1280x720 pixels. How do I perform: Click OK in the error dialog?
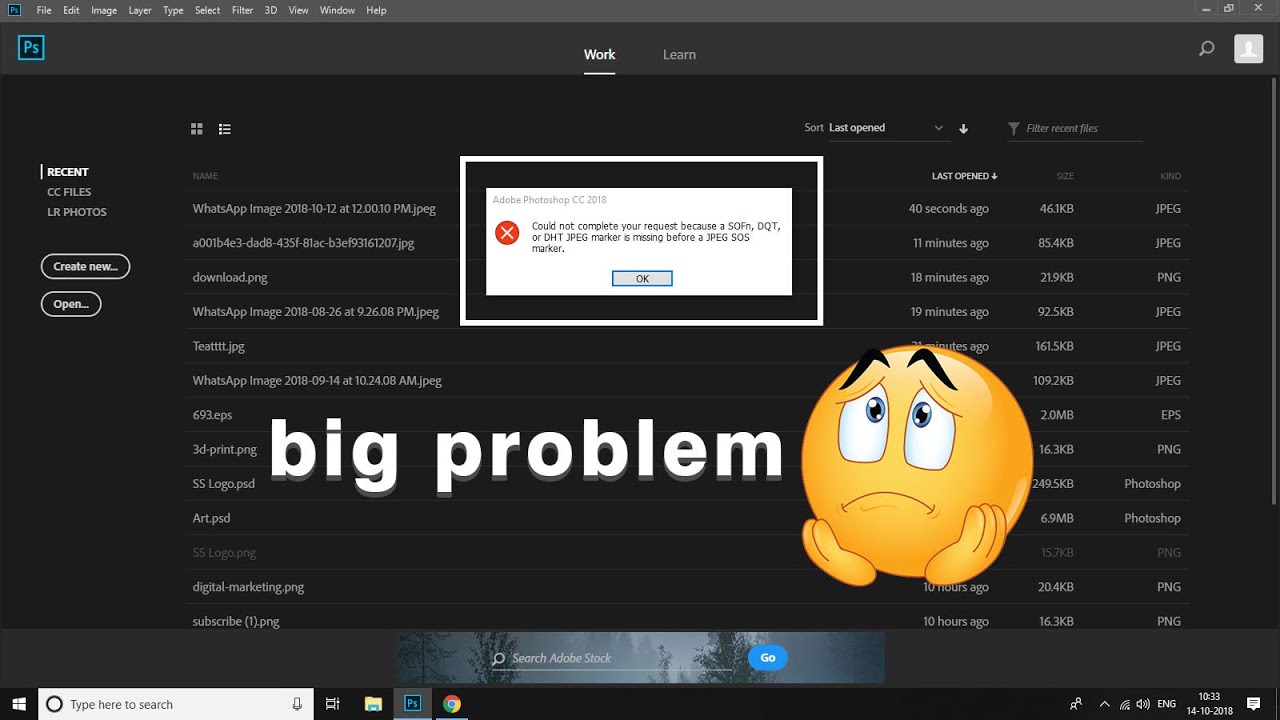[x=642, y=279]
